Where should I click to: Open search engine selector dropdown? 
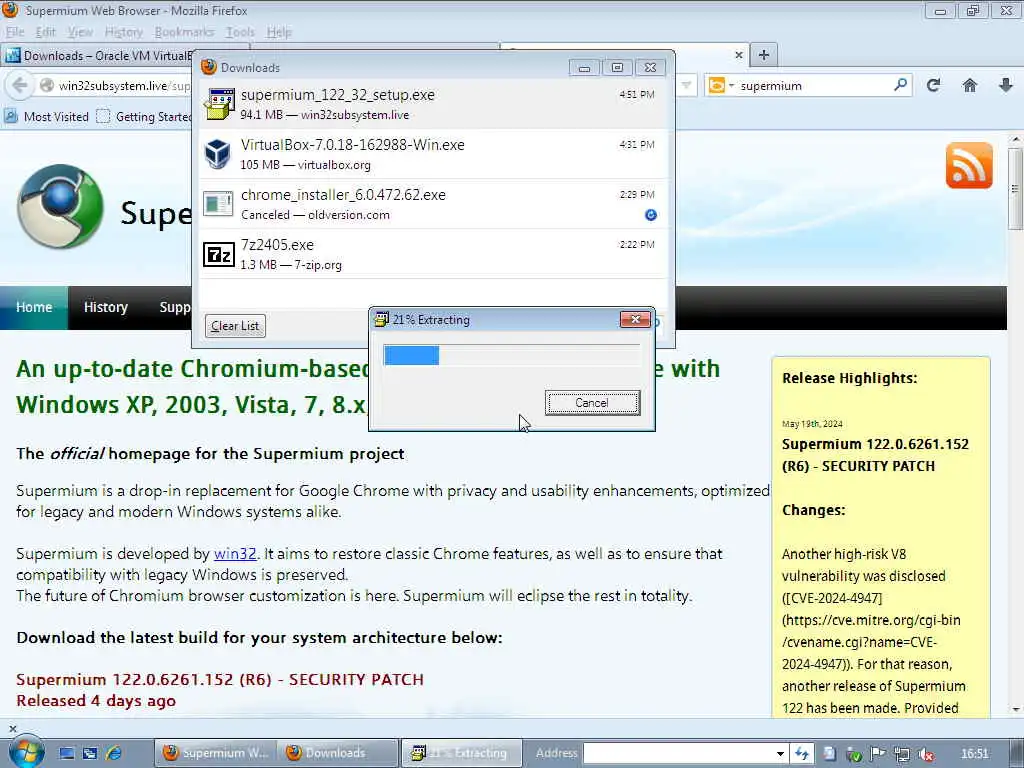(x=731, y=86)
